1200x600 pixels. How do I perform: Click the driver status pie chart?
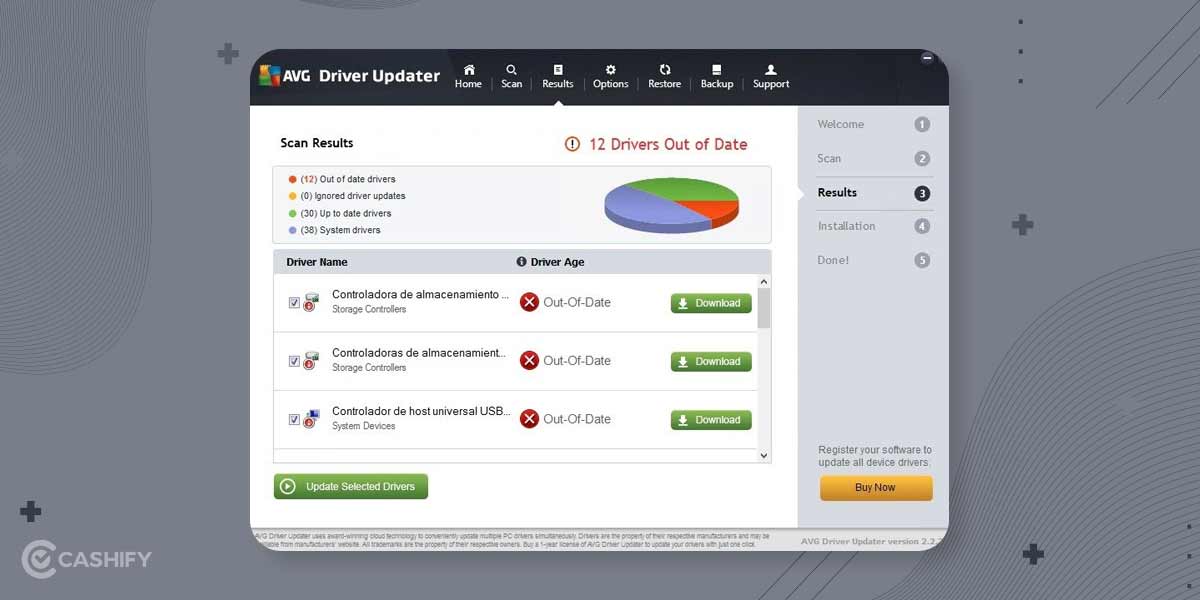click(671, 203)
